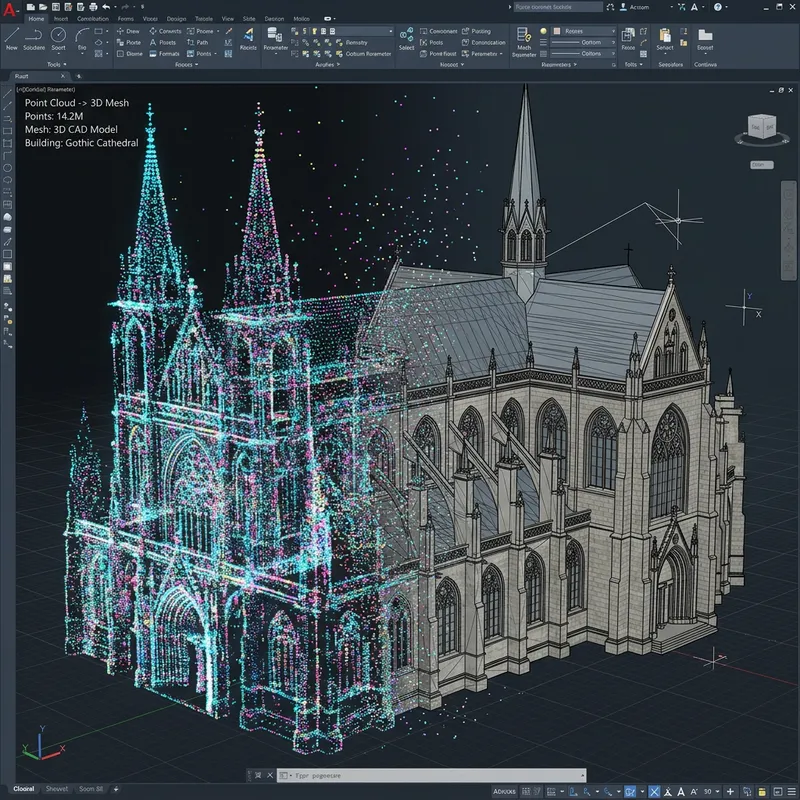Click the Formats button in ribbon
This screenshot has height=800, width=800.
pos(164,53)
